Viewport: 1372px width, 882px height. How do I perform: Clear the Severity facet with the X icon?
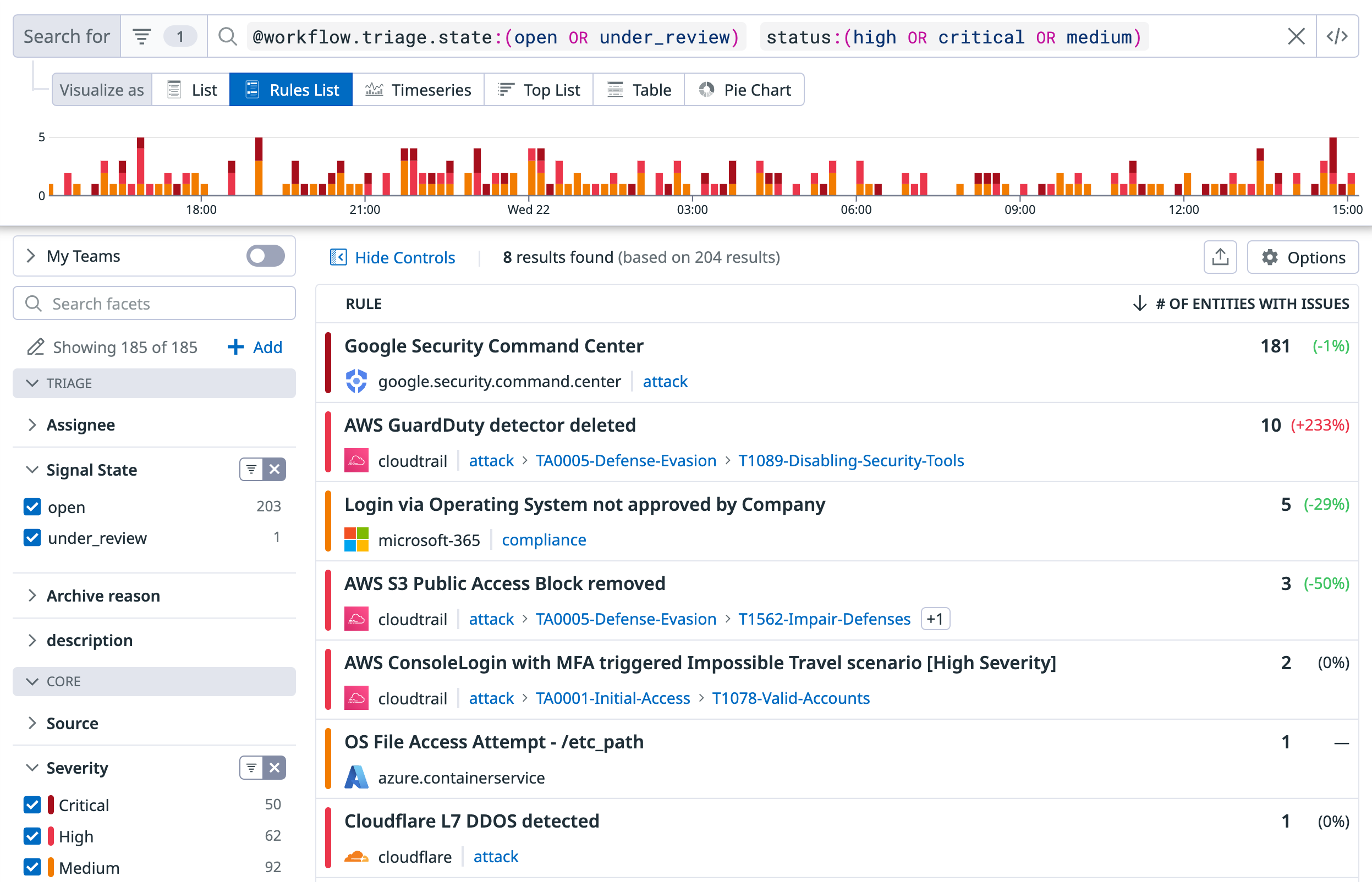pos(275,768)
